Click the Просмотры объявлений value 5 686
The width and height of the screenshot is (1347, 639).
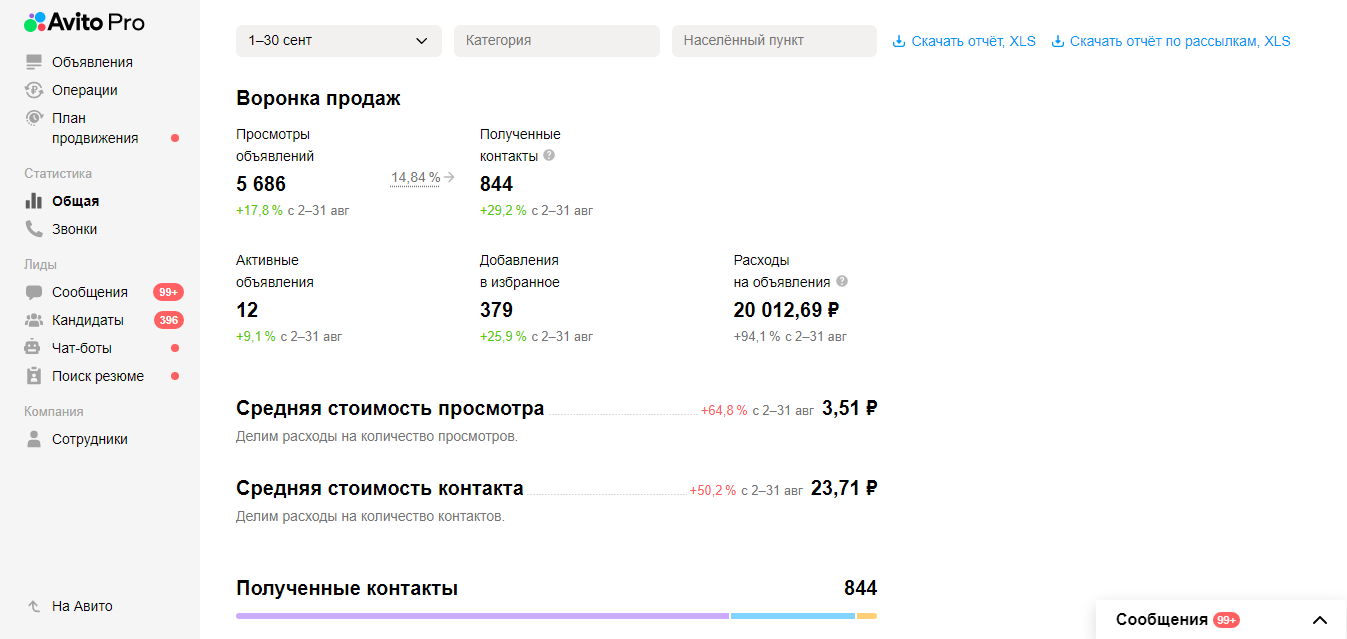[261, 184]
